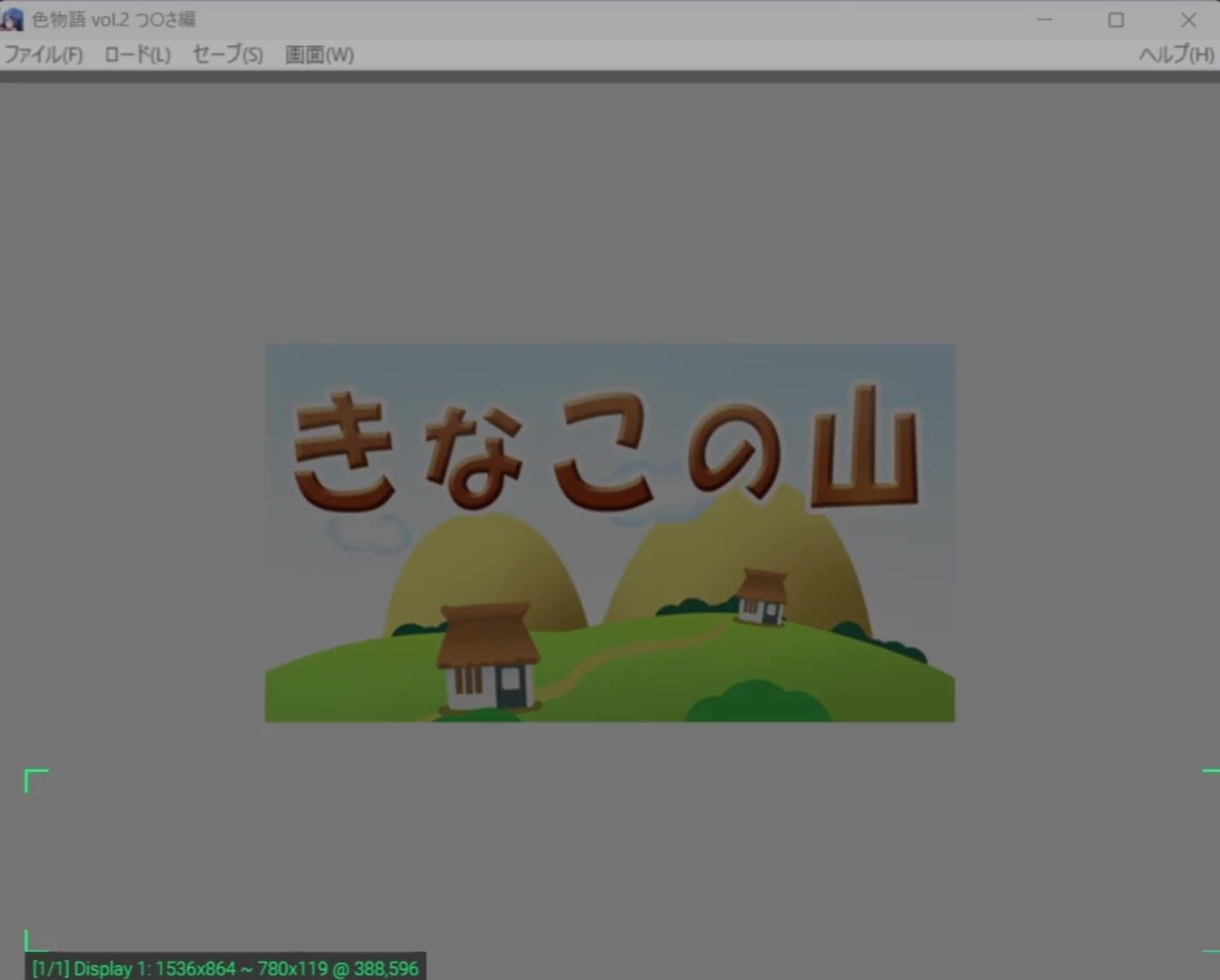
Task: Click the white cloud left of the mountains
Action: pyautogui.click(x=369, y=534)
